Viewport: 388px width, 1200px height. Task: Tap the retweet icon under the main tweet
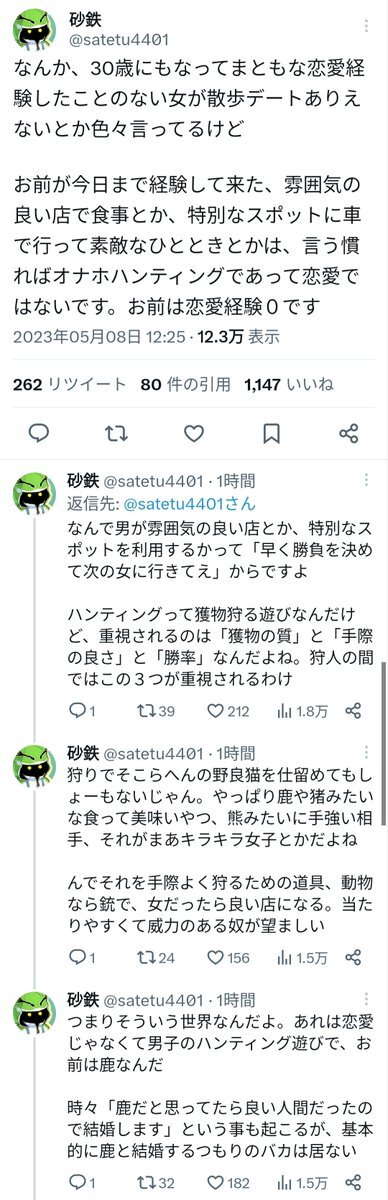tap(117, 433)
